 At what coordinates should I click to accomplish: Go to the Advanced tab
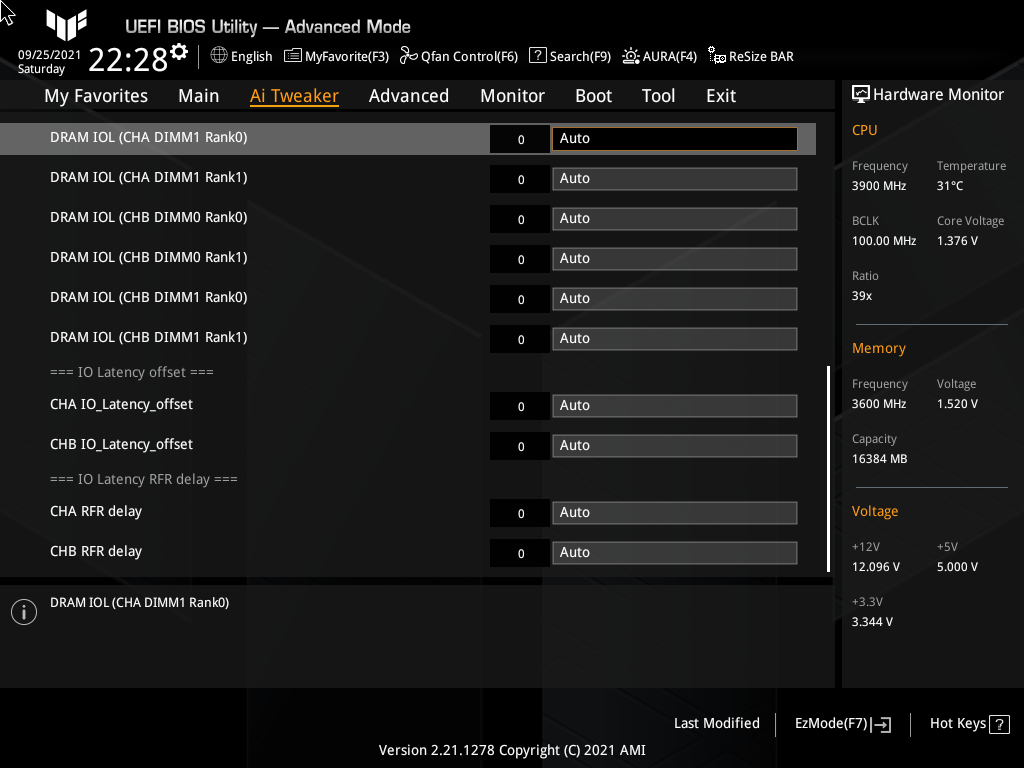click(x=409, y=96)
